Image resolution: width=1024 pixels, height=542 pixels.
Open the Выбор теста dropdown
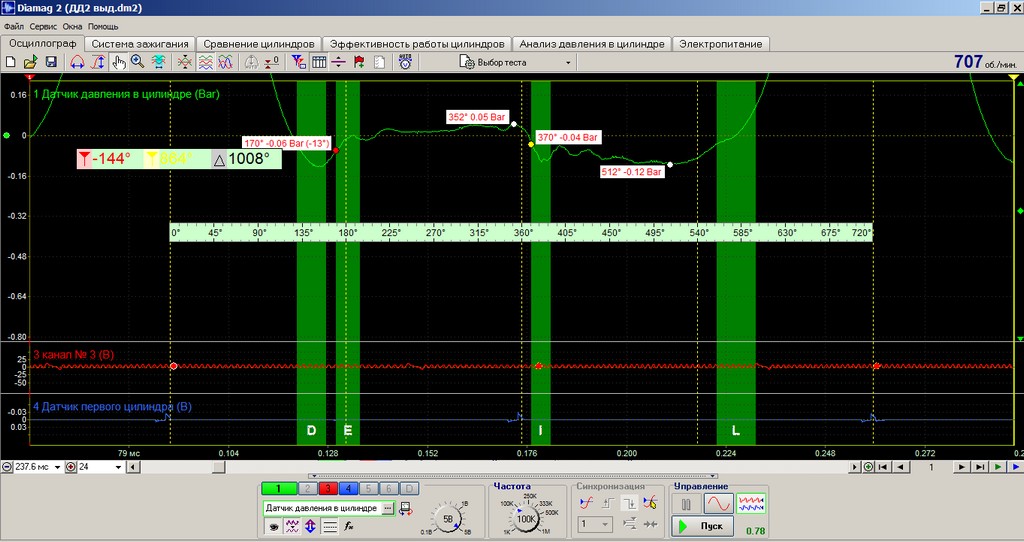[568, 63]
